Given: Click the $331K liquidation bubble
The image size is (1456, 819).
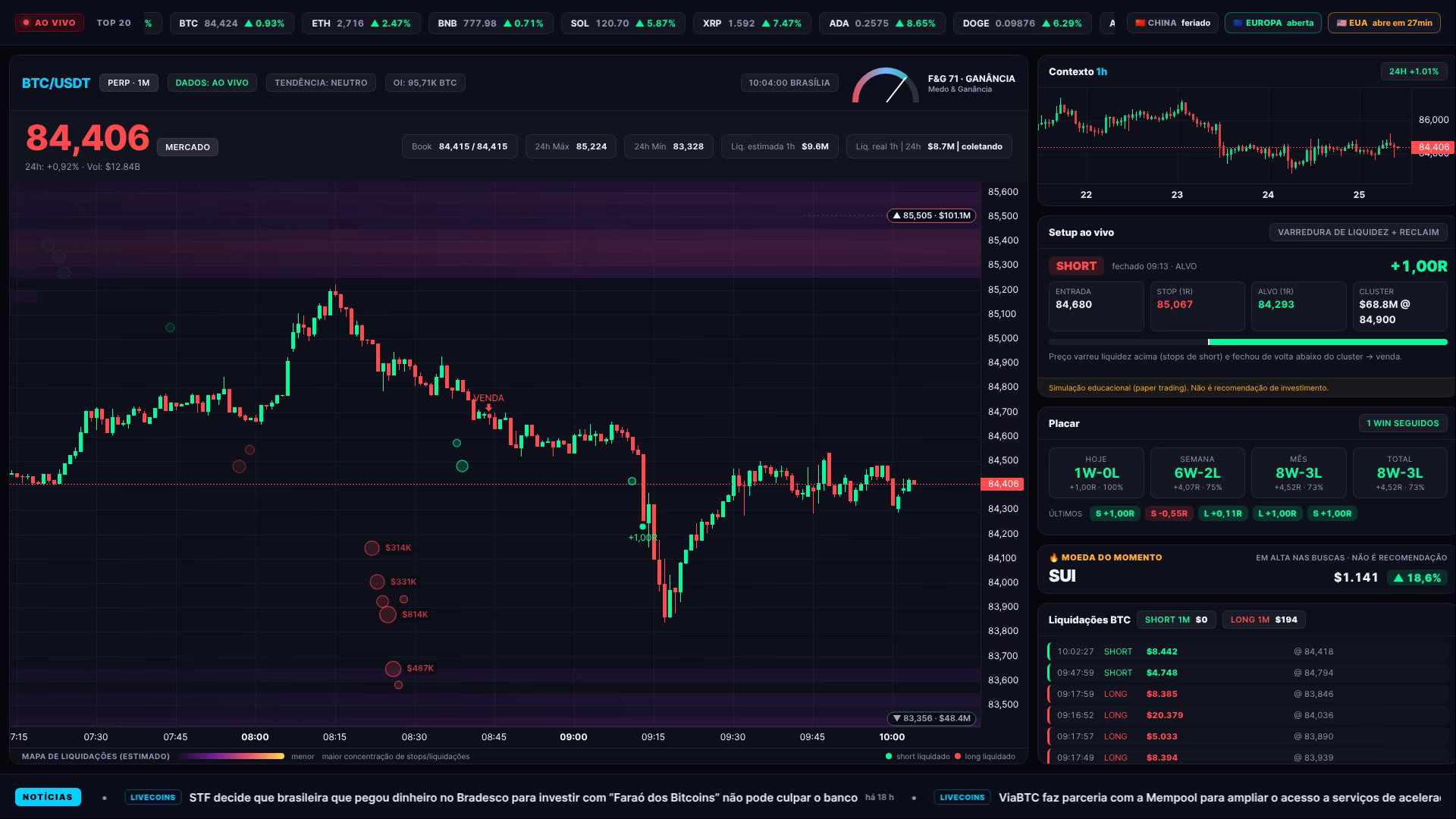Looking at the screenshot, I should coord(377,582).
